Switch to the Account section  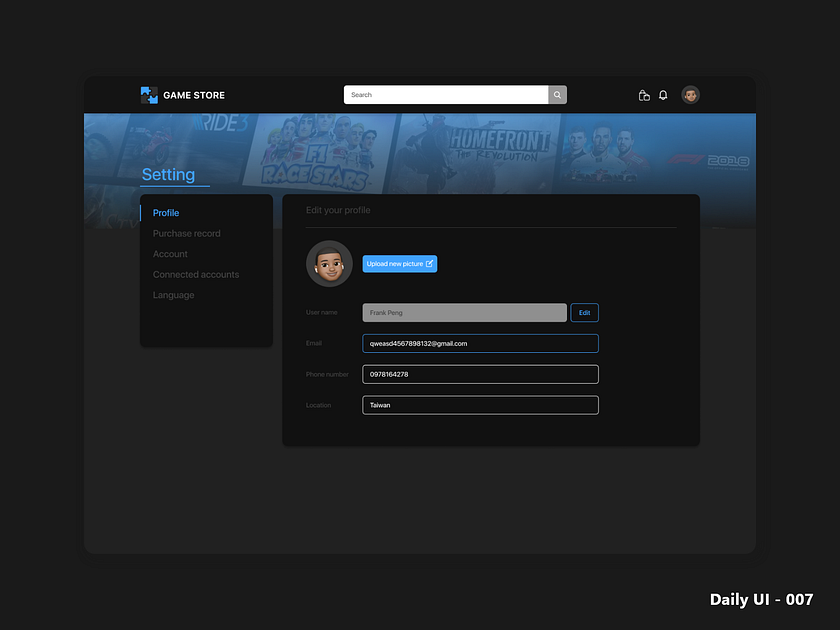[170, 254]
